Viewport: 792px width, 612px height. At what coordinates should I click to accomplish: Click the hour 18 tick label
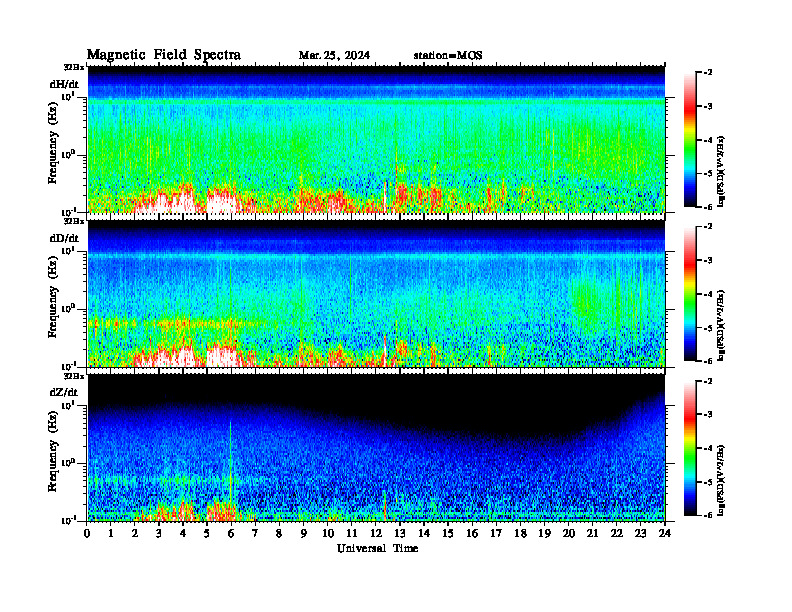[521, 533]
